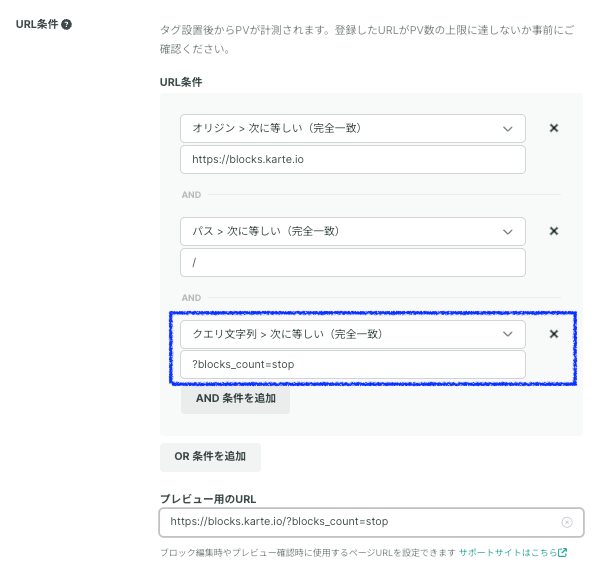Open the パス > 次に等しい dropdown
The width and height of the screenshot is (599, 564).
coord(353,232)
